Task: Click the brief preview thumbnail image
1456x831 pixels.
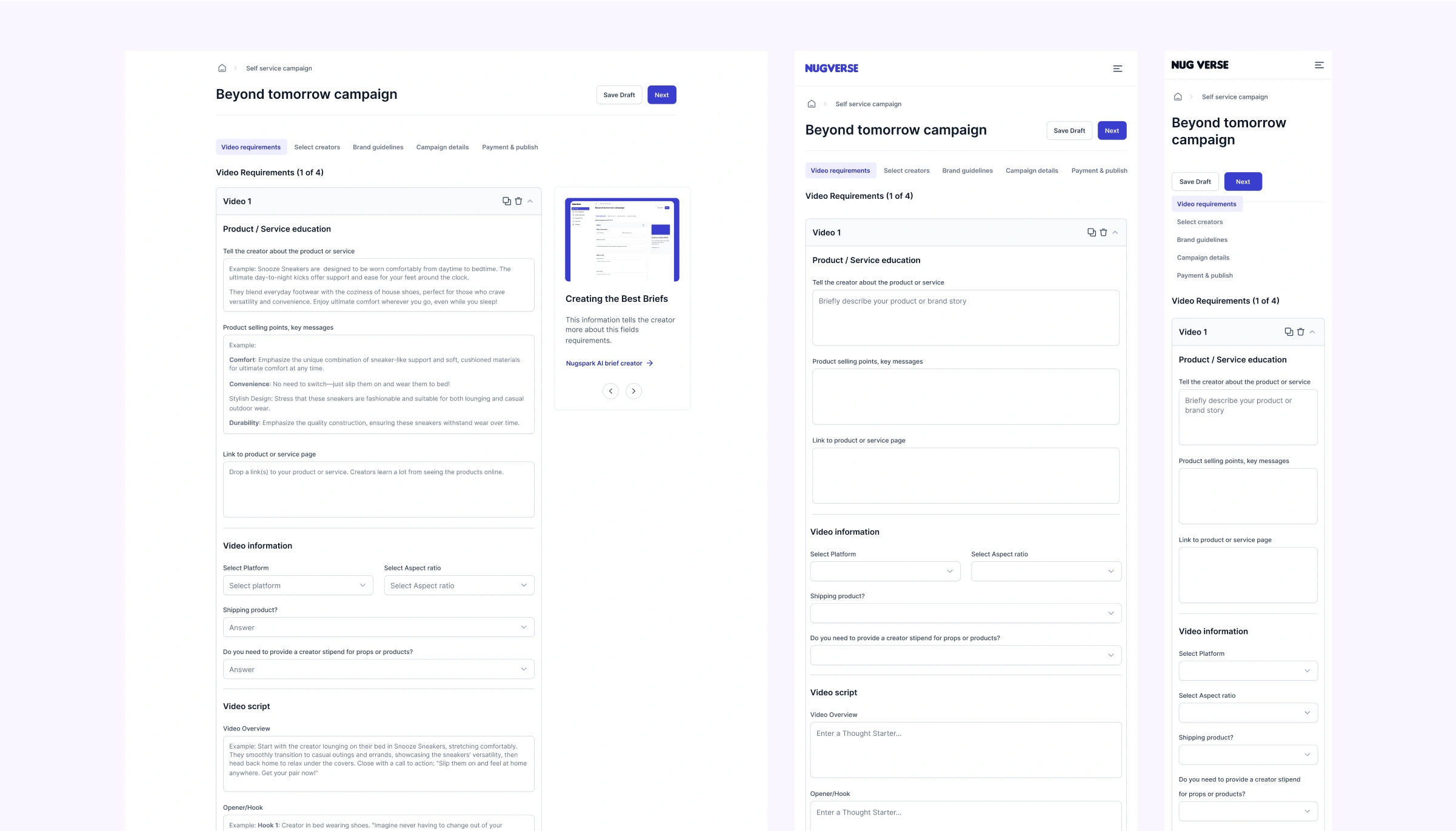Action: (622, 239)
